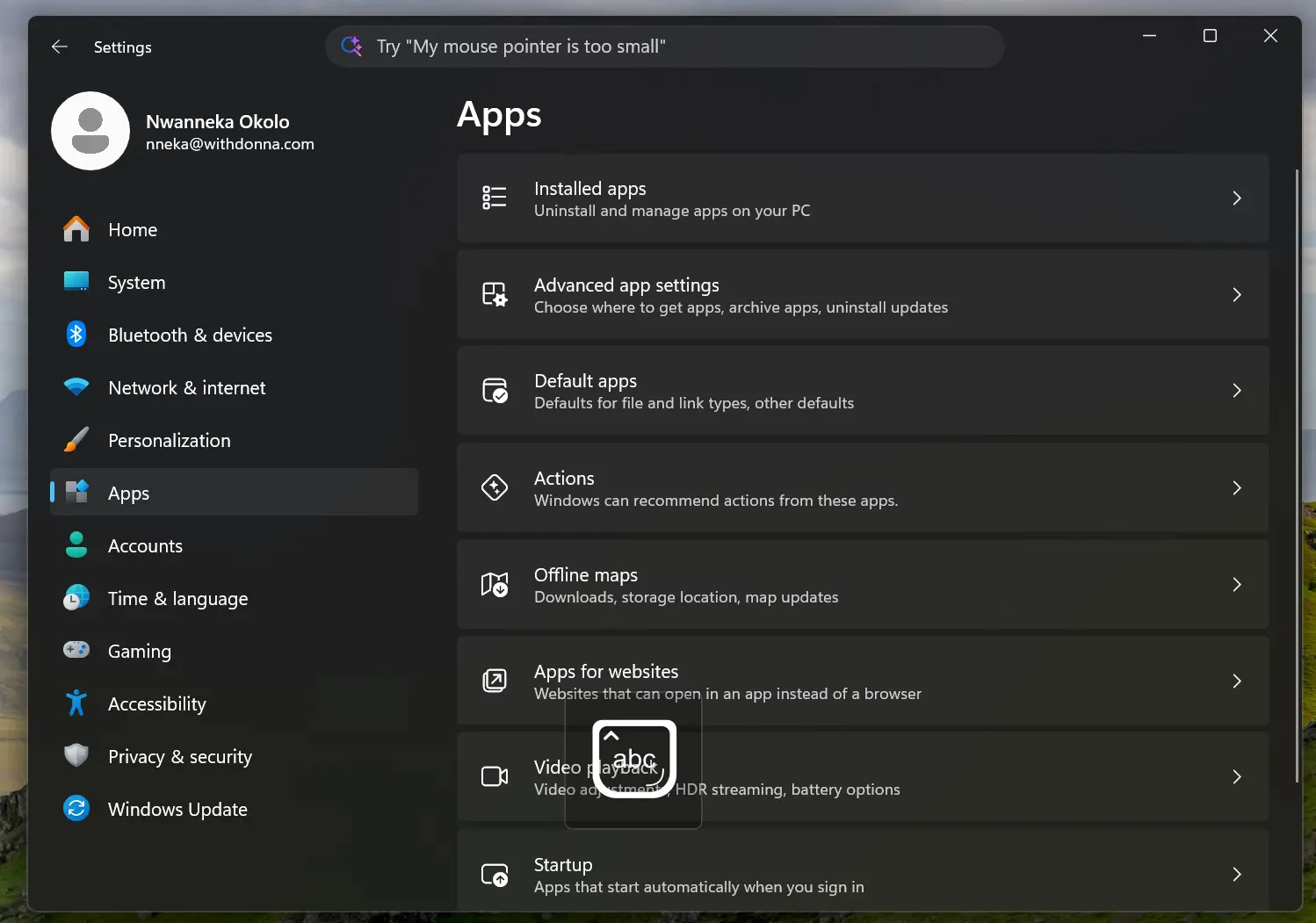This screenshot has height=923, width=1316.
Task: Click the Apps for websites icon
Action: [495, 681]
